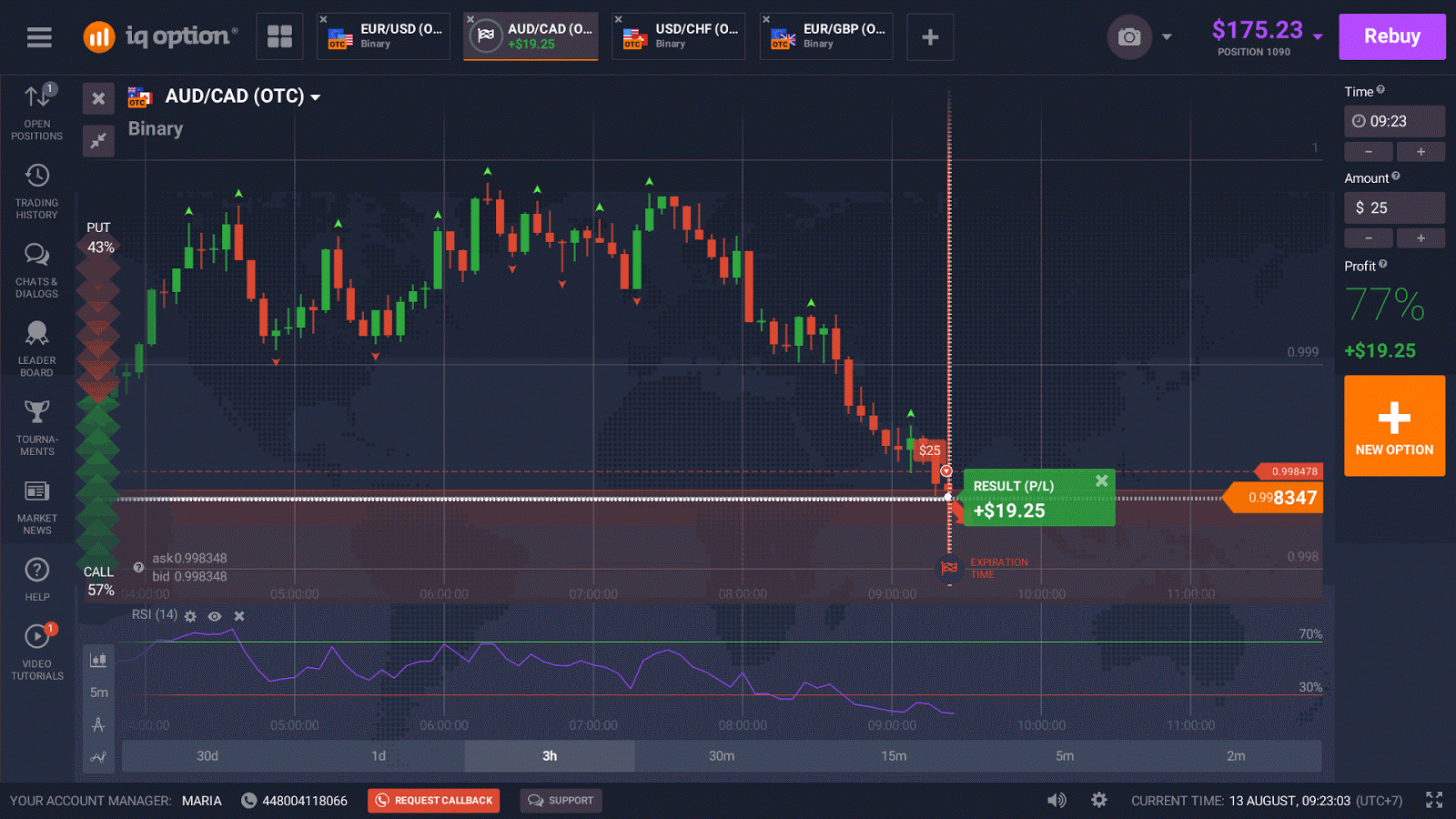Click the expiration time flag marker
The image size is (1456, 819).
(x=949, y=567)
